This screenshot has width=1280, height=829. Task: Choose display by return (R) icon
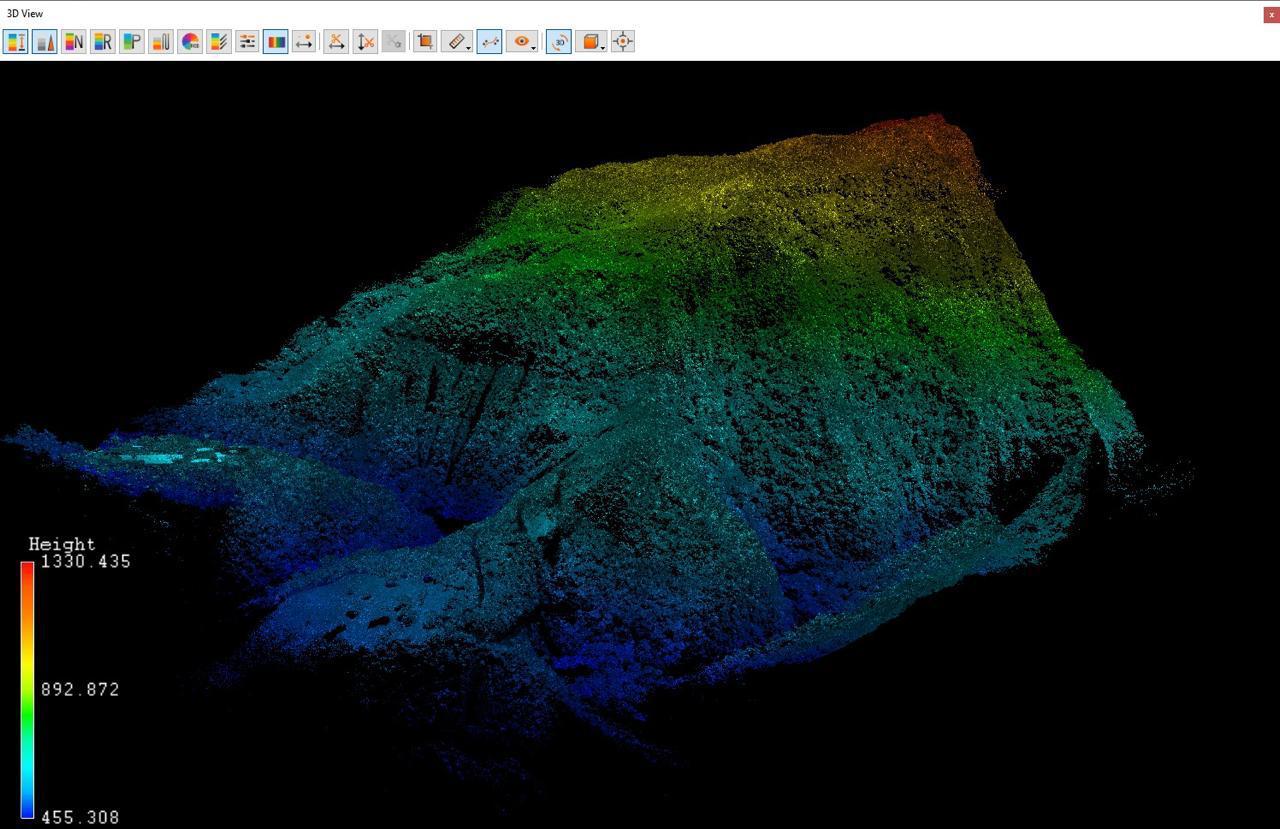[103, 41]
